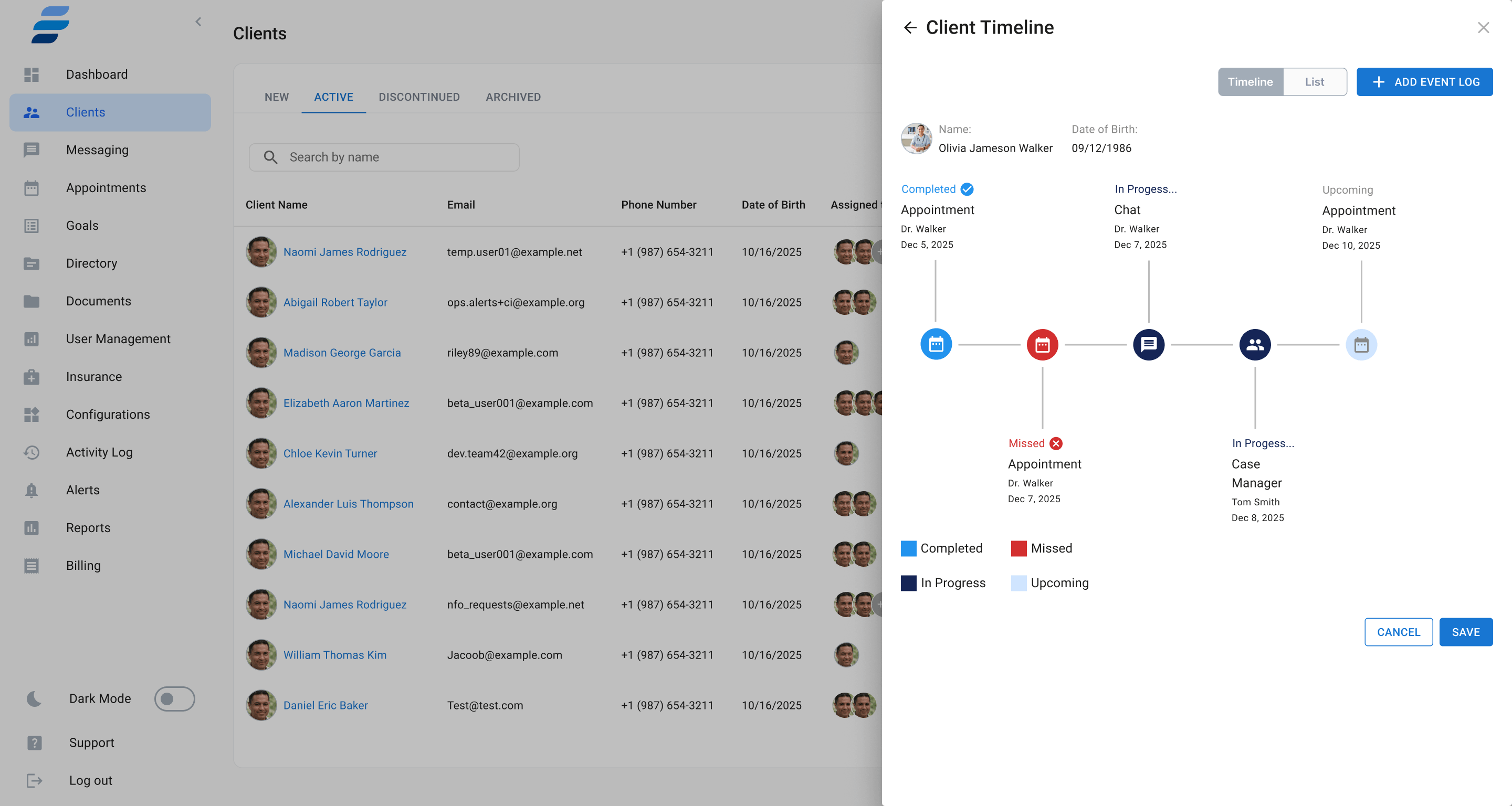
Task: Click the Insurance briefcase icon in sidebar
Action: click(x=31, y=377)
